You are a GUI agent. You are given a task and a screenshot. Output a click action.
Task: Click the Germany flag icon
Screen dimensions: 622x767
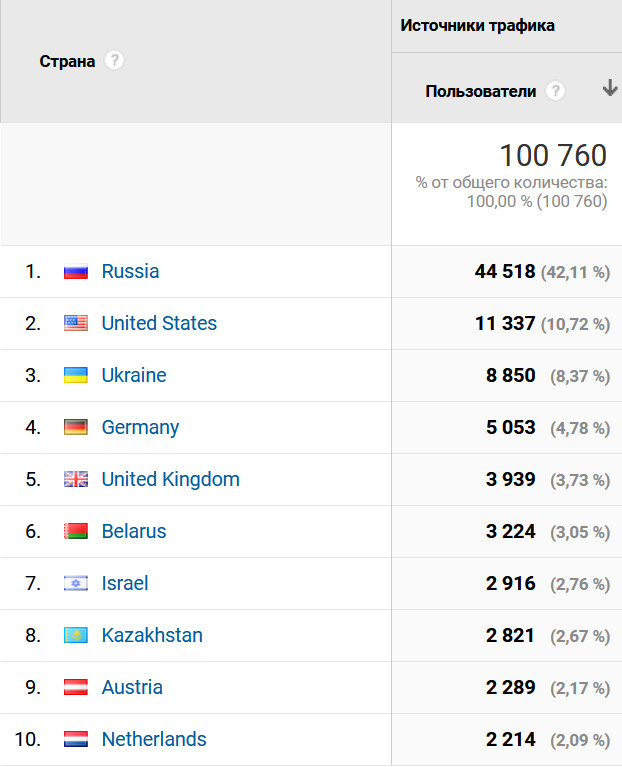tap(76, 427)
